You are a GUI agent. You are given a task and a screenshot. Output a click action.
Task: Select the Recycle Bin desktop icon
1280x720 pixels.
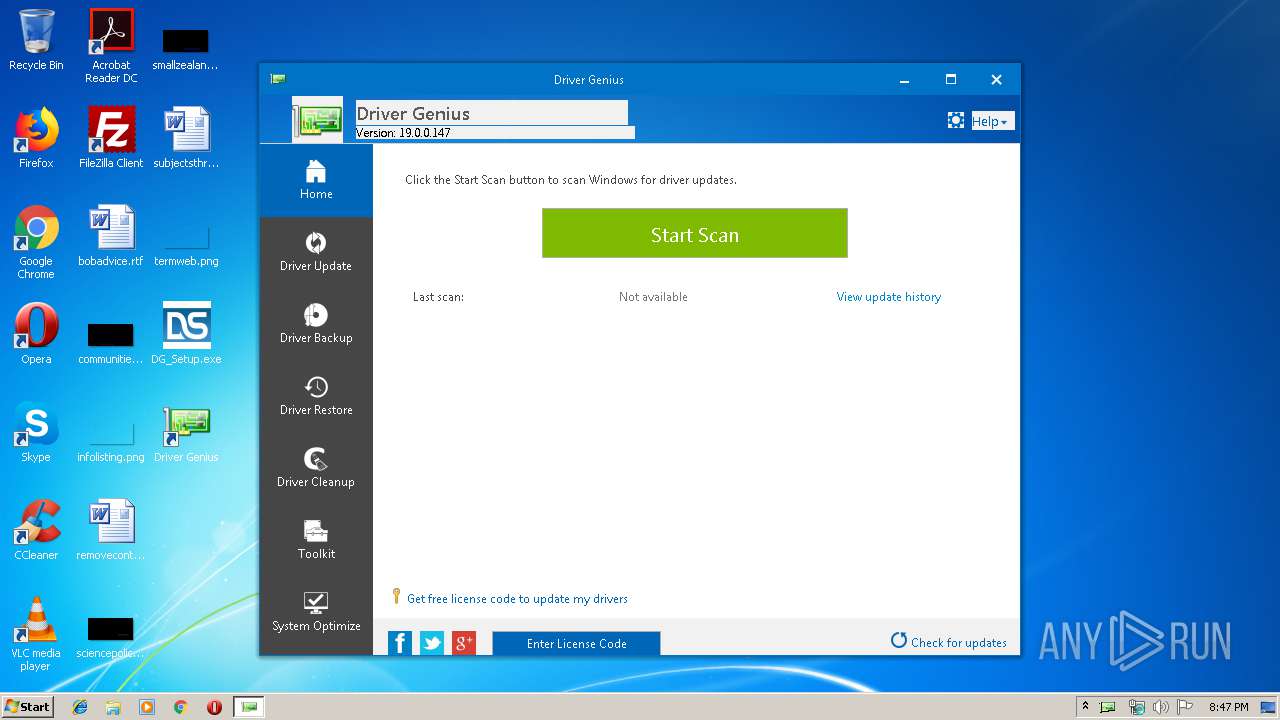[x=36, y=41]
